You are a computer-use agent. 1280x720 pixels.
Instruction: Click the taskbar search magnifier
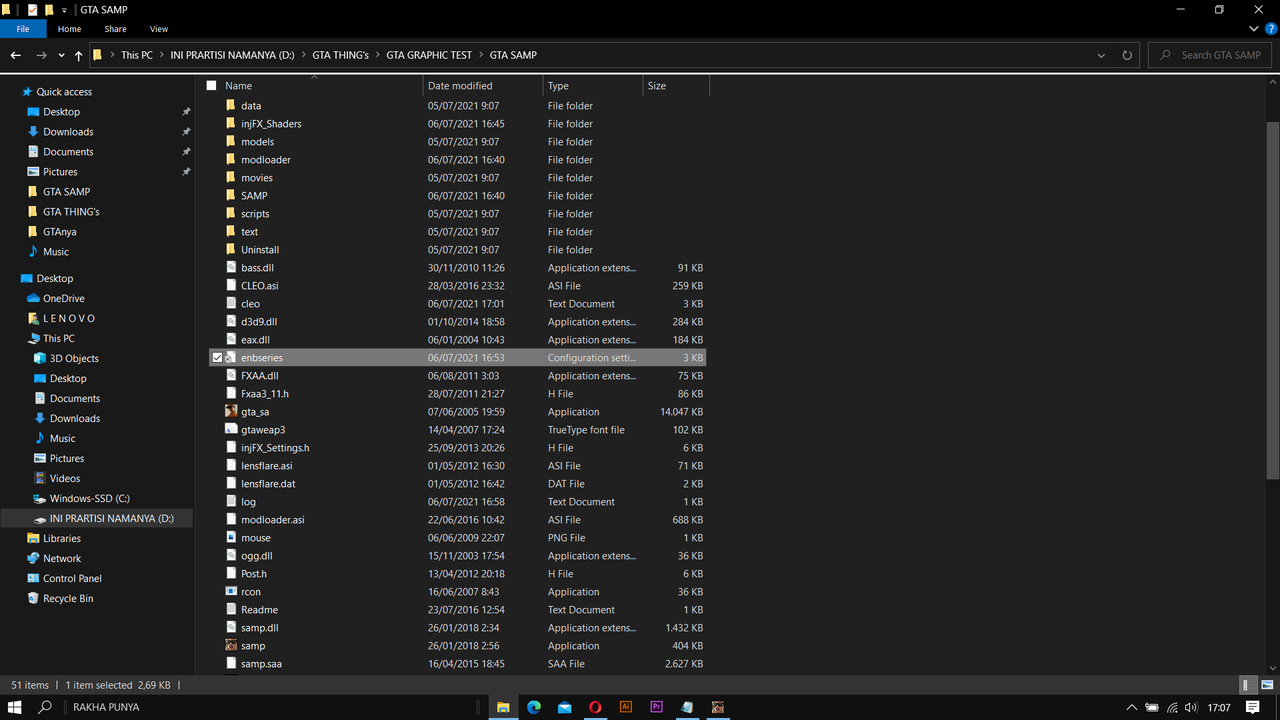click(45, 707)
